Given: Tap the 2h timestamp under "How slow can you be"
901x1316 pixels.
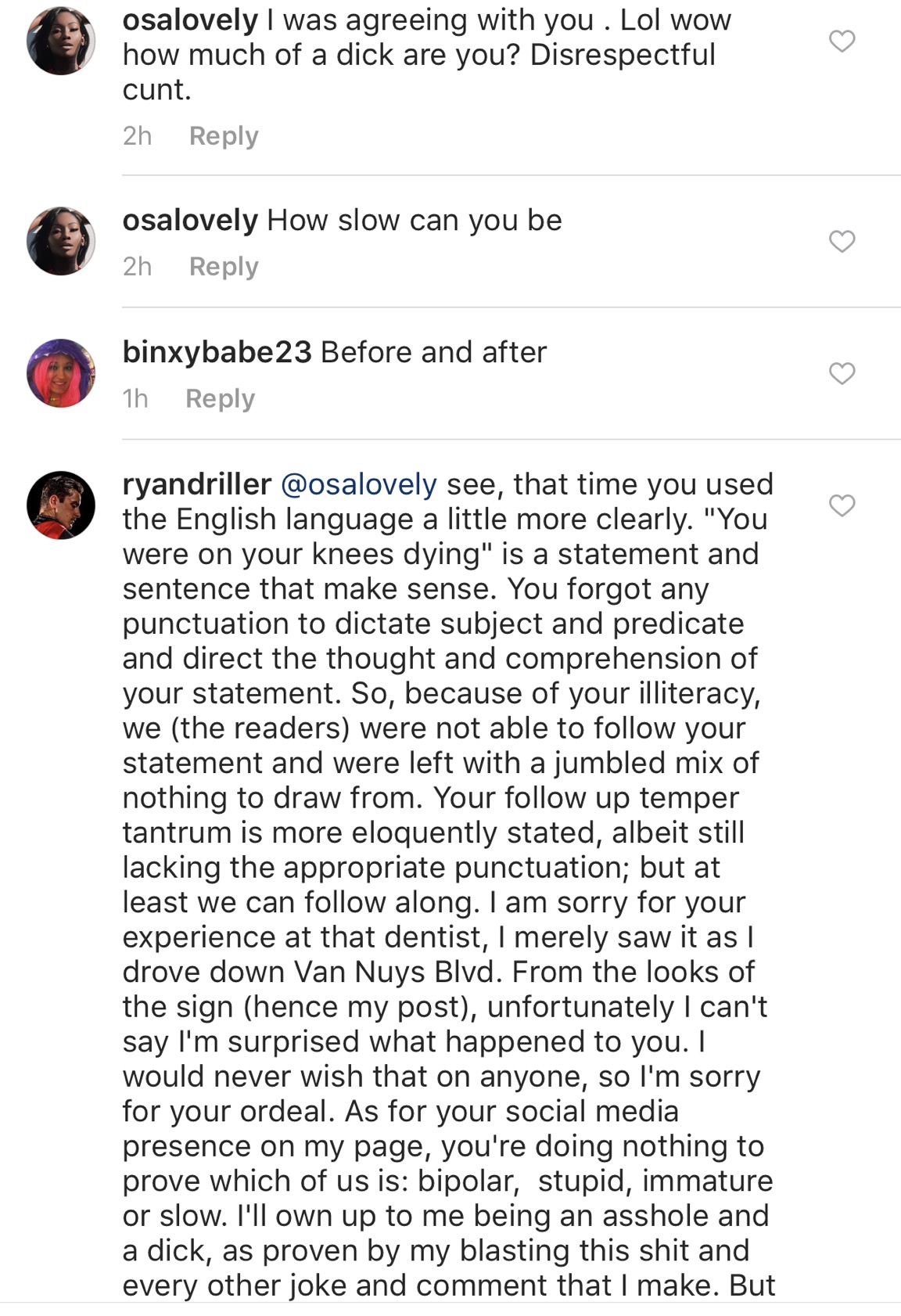Looking at the screenshot, I should click(137, 267).
